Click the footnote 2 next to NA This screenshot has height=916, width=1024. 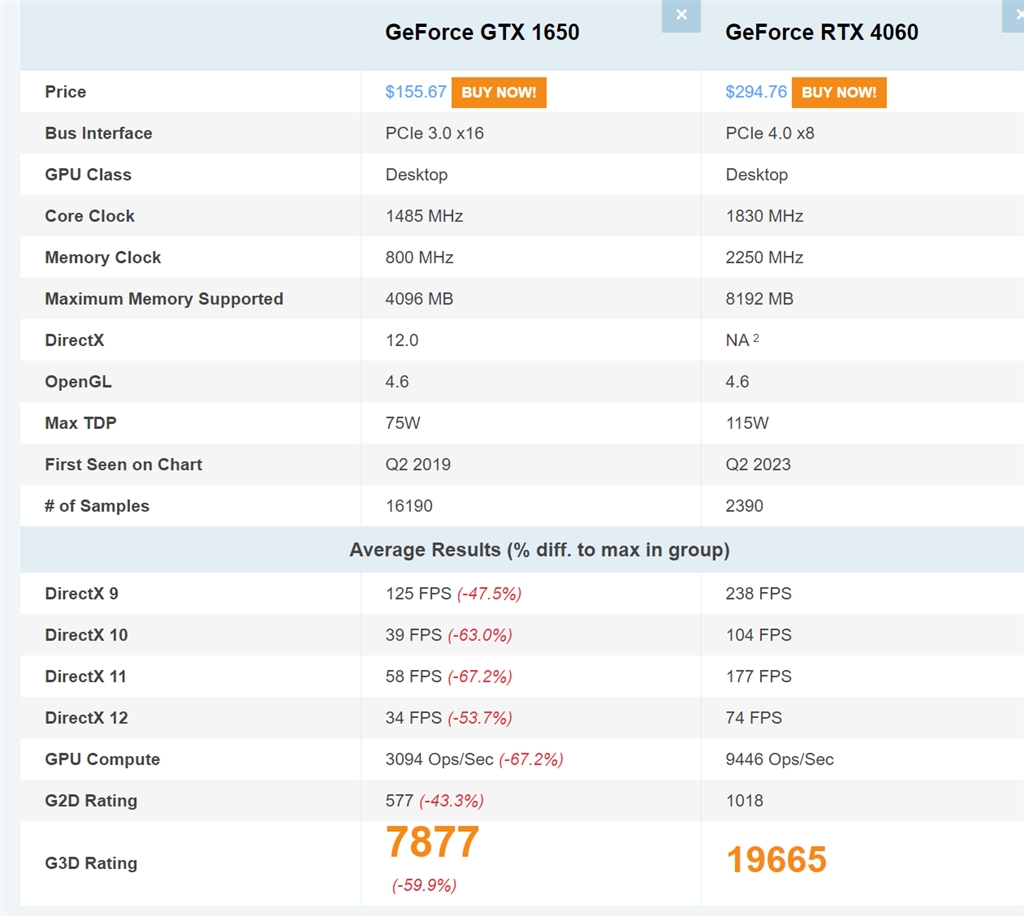coord(756,339)
